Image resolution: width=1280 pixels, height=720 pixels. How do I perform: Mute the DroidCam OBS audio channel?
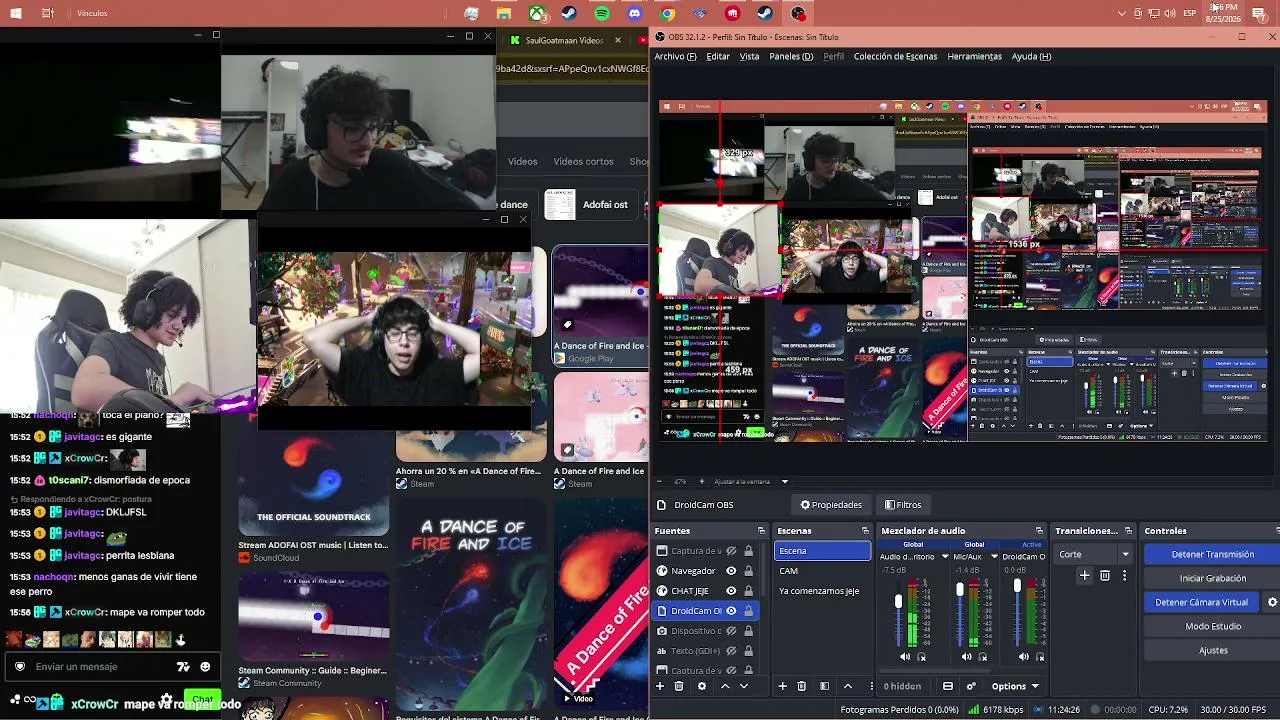(1023, 657)
